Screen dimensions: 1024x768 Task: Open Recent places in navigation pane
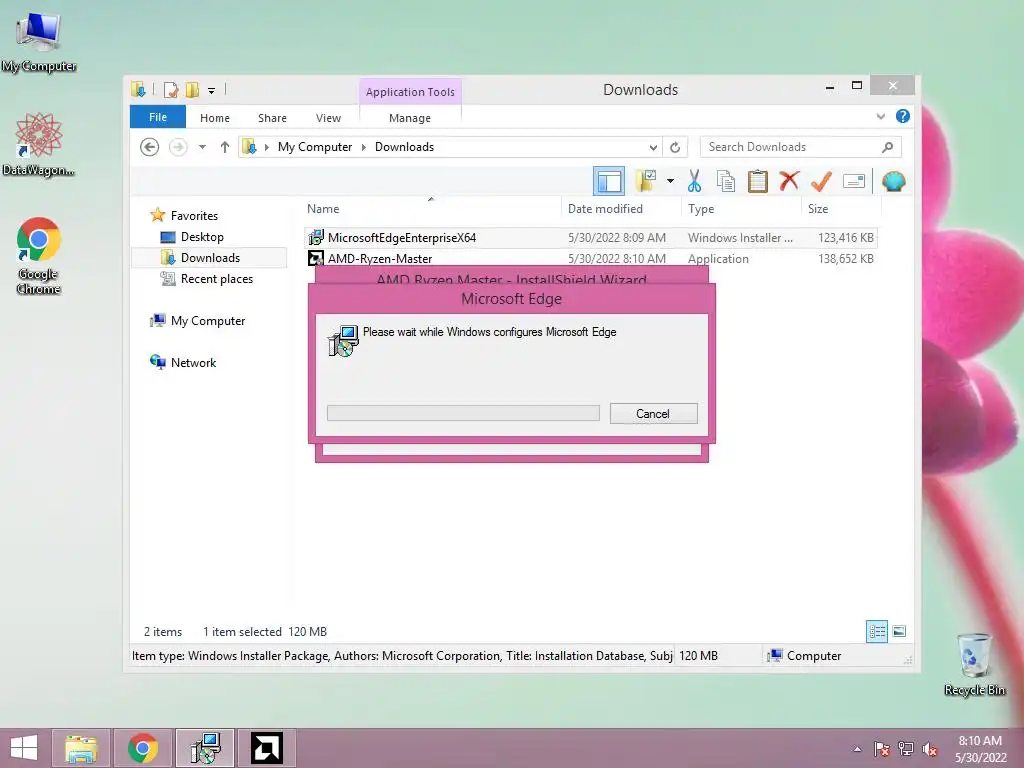pos(216,279)
